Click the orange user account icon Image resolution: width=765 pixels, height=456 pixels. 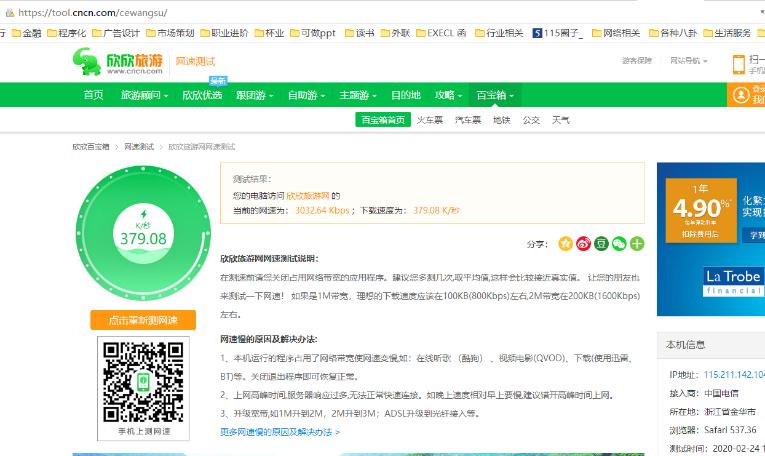pyautogui.click(x=741, y=95)
